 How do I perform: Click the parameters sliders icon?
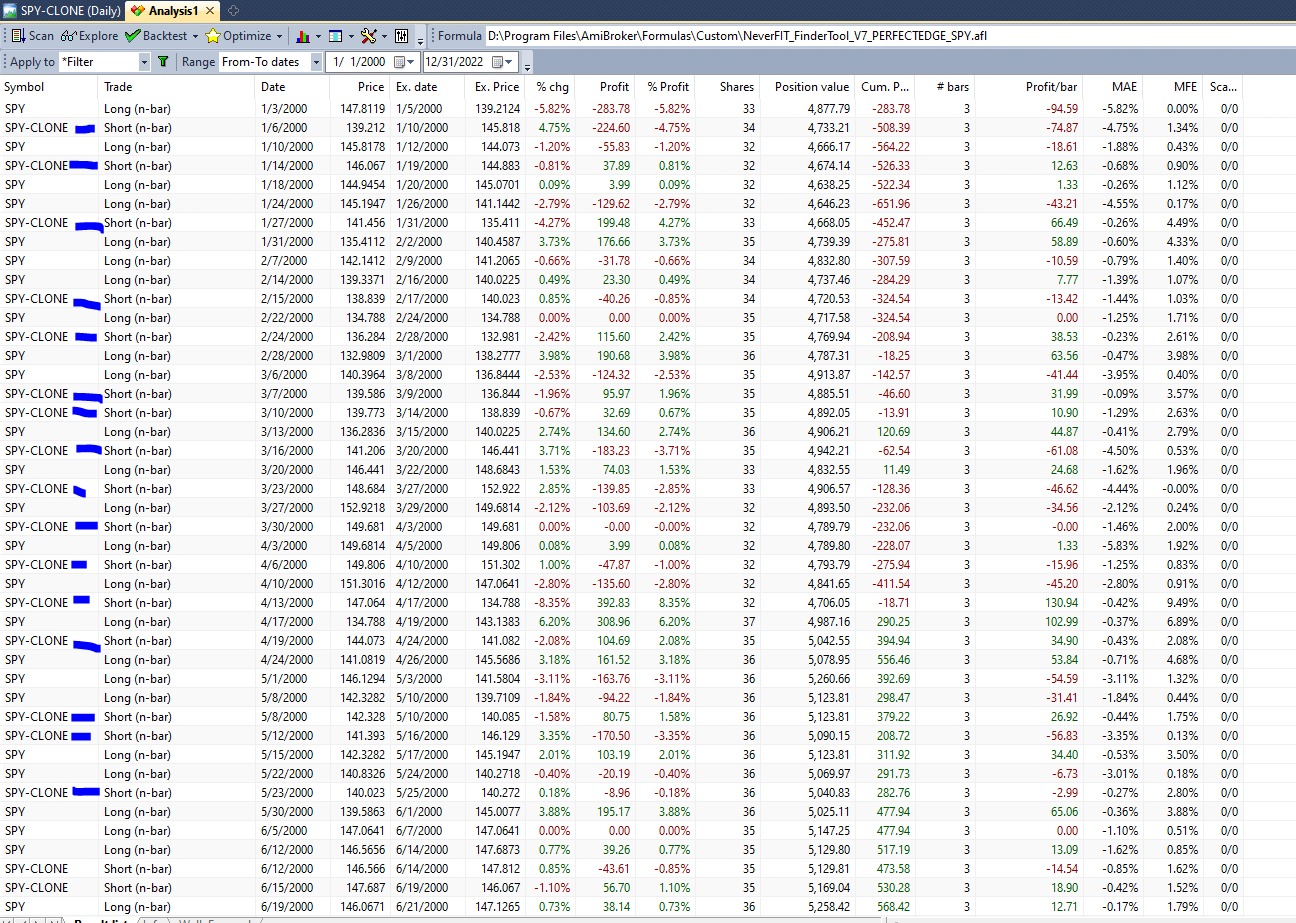tap(402, 36)
